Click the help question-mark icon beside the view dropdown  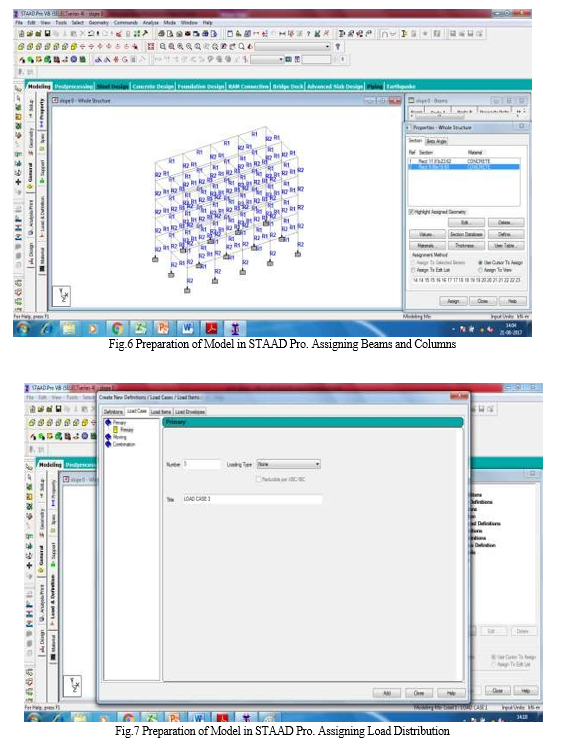point(338,46)
